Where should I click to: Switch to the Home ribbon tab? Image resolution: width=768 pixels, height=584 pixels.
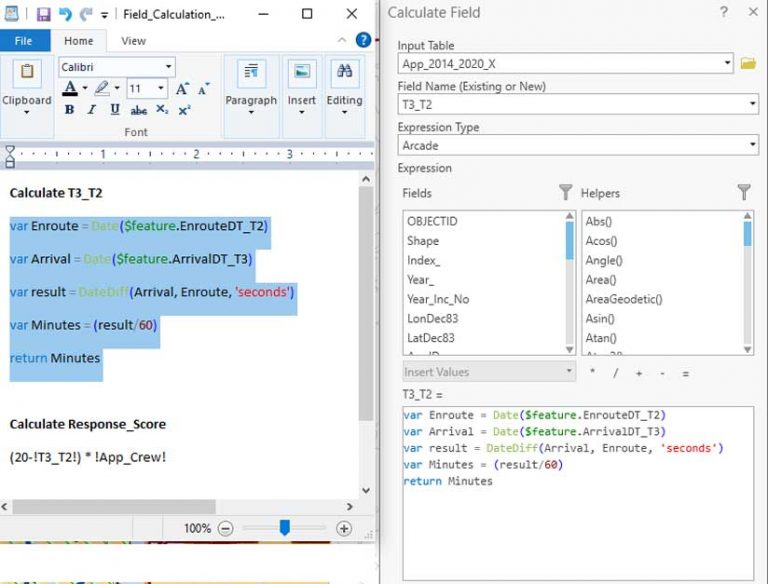pyautogui.click(x=78, y=41)
